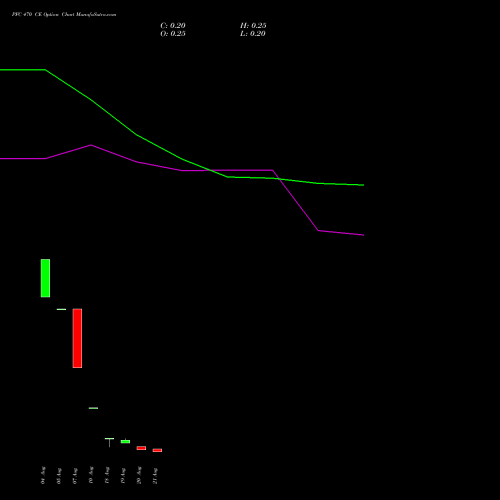Viewport: 500px width, 500px height.
Task: Click the small green candle body
Action: [125, 442]
